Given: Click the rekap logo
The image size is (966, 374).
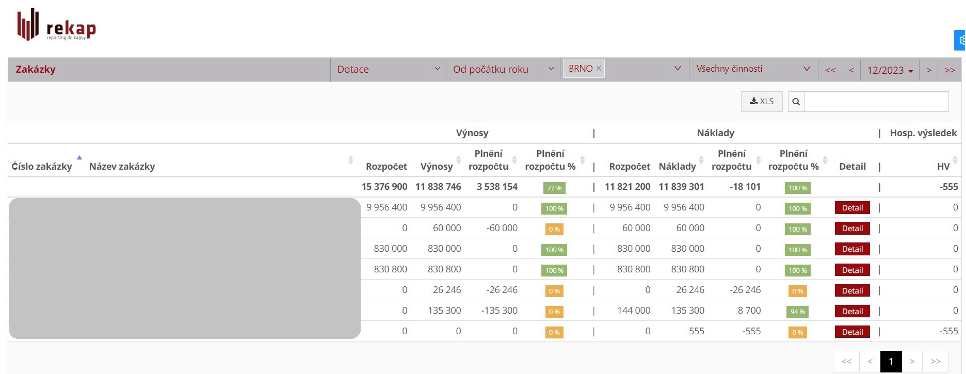Looking at the screenshot, I should pos(56,26).
